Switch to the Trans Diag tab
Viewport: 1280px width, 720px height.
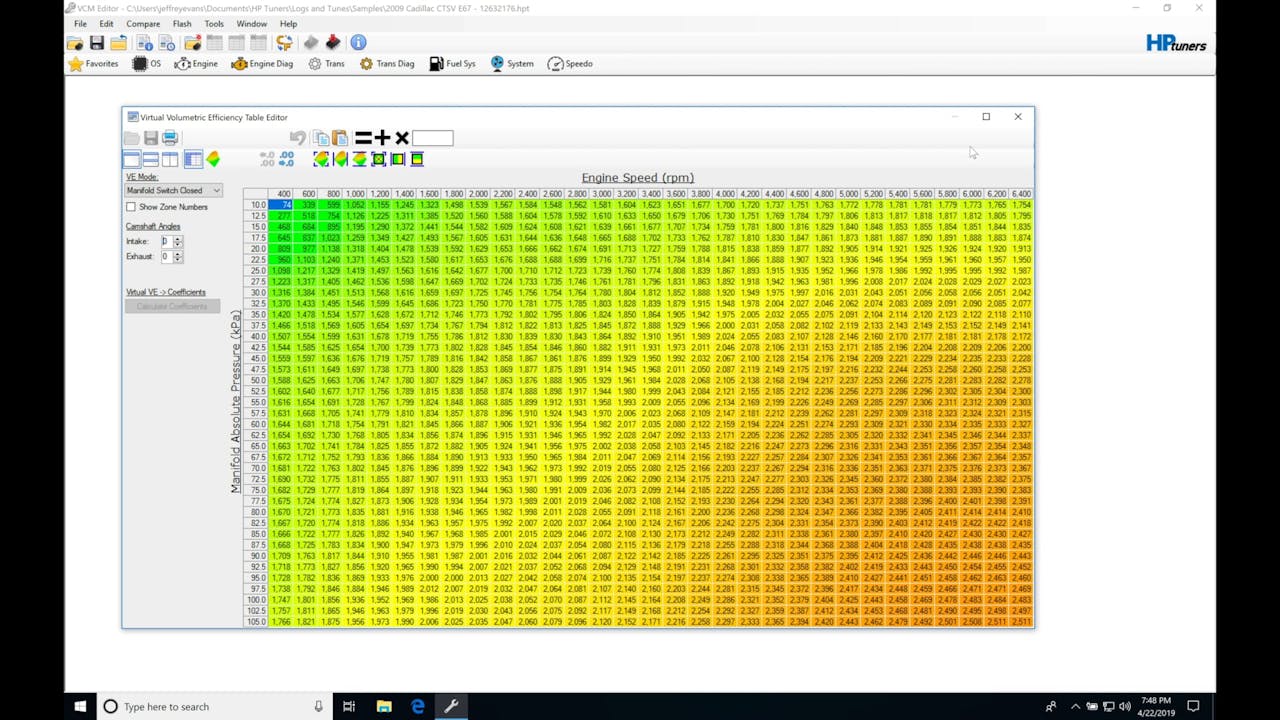click(387, 64)
